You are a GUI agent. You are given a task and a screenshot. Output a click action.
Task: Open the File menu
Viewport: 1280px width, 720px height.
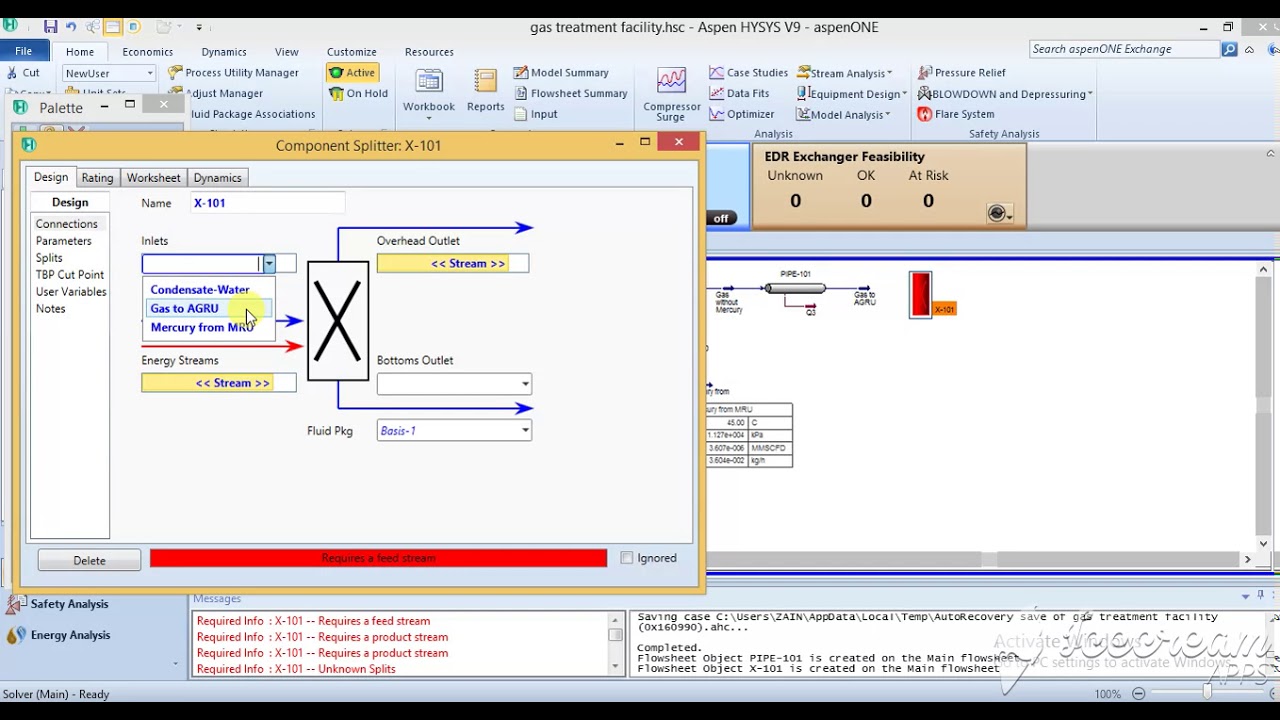click(x=23, y=51)
